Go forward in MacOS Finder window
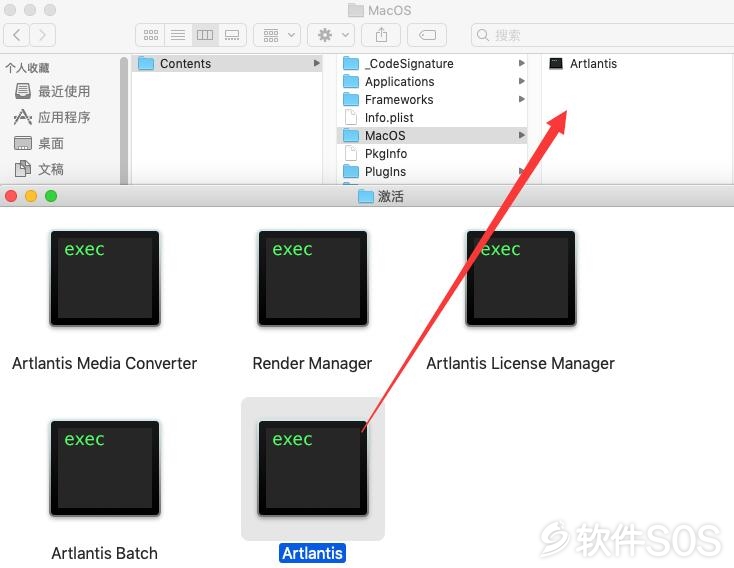 (43, 35)
